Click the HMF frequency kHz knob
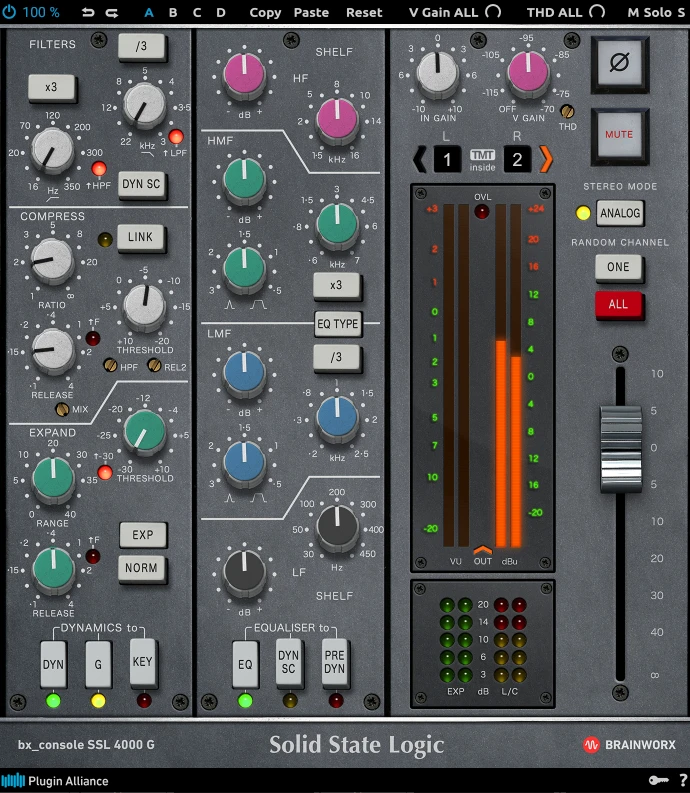The image size is (690, 793). [337, 224]
